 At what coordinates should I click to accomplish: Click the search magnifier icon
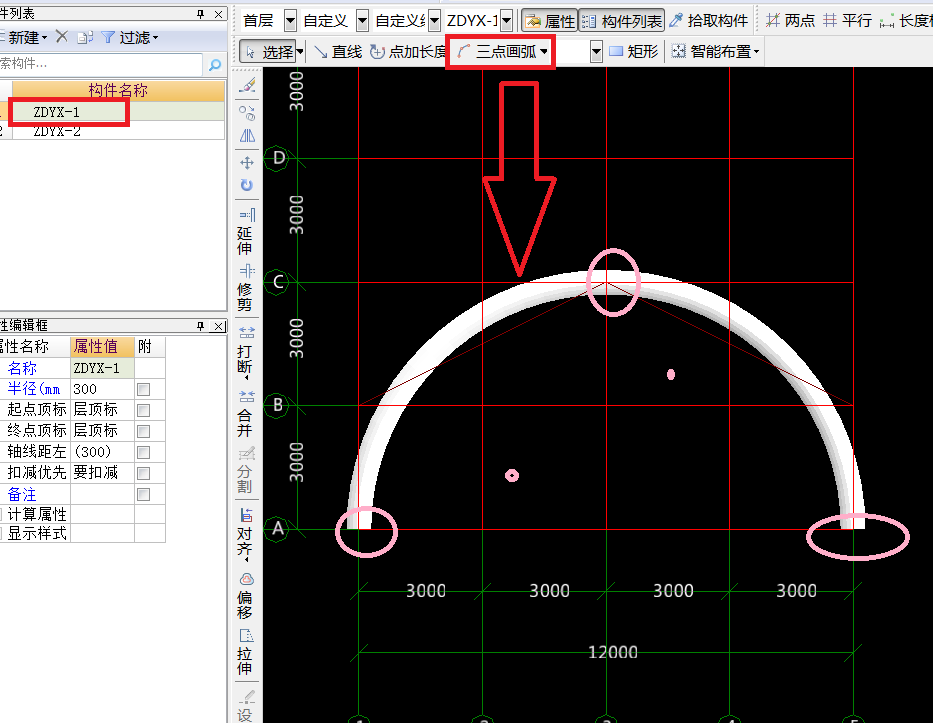pos(215,64)
